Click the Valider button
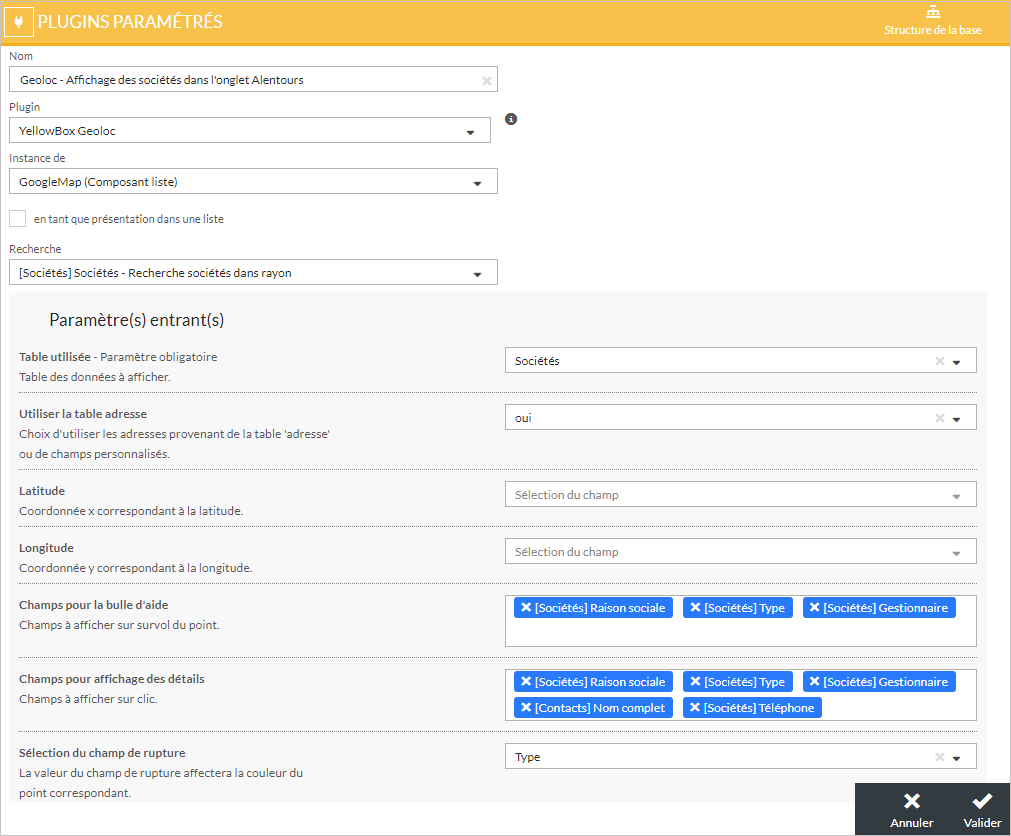The image size is (1011, 836). tap(982, 810)
